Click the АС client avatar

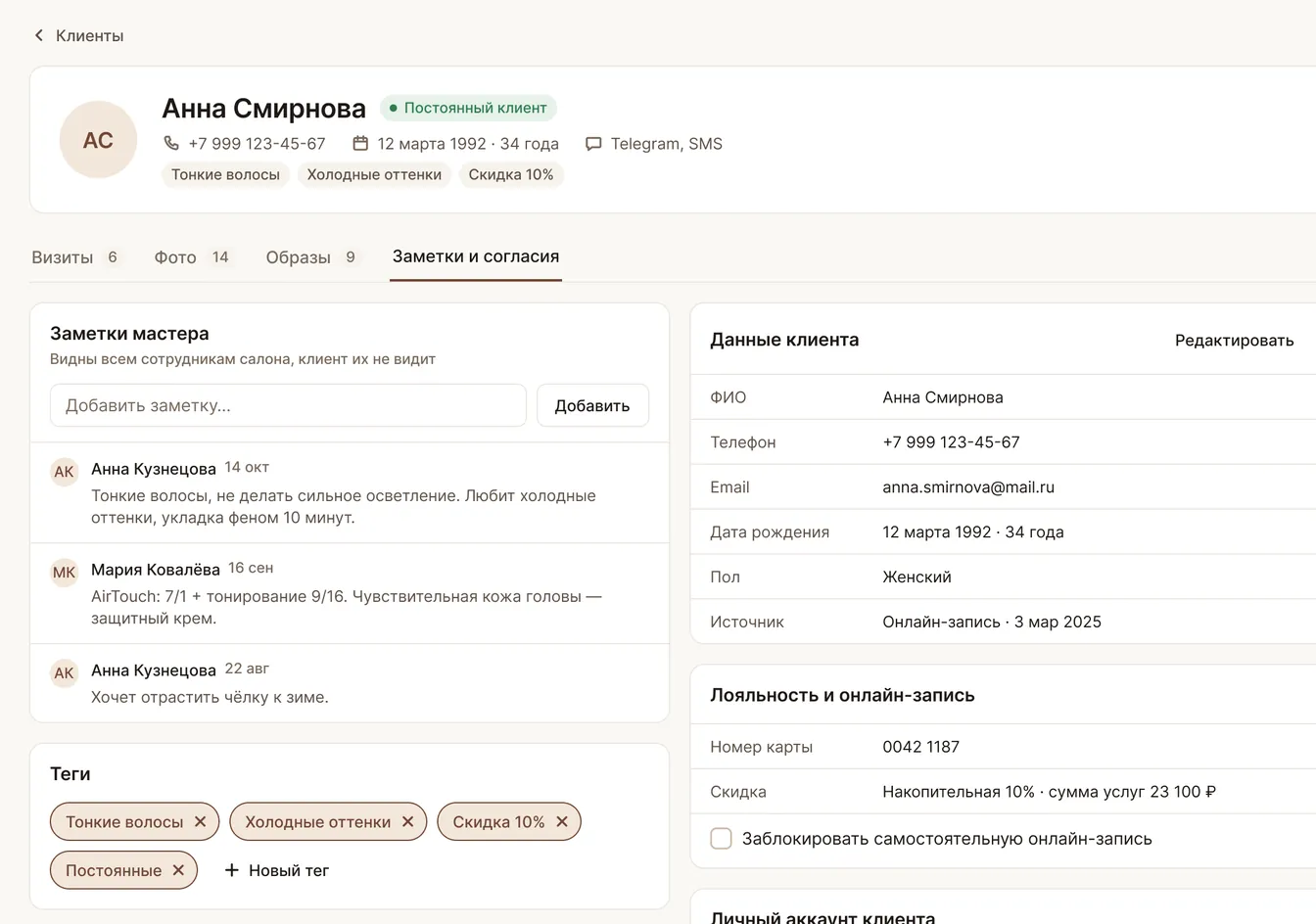click(98, 140)
